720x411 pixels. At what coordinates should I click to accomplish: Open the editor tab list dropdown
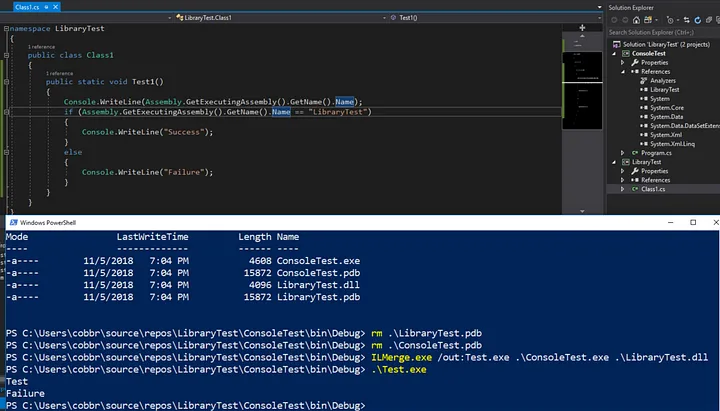point(599,7)
